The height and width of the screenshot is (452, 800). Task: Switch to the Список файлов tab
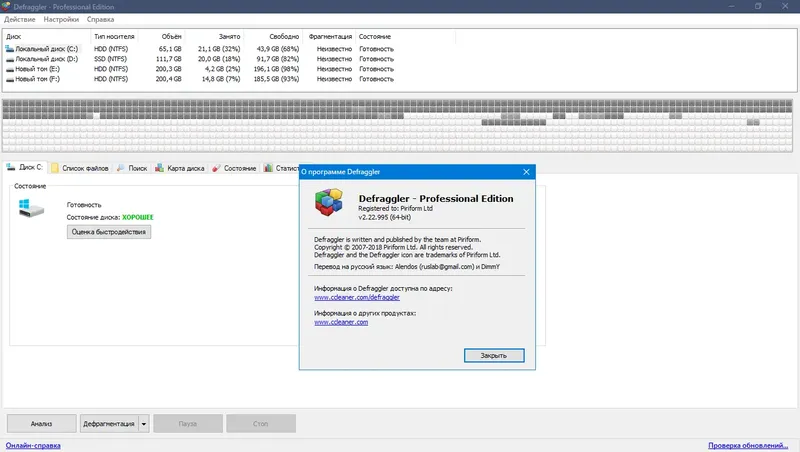tap(80, 168)
